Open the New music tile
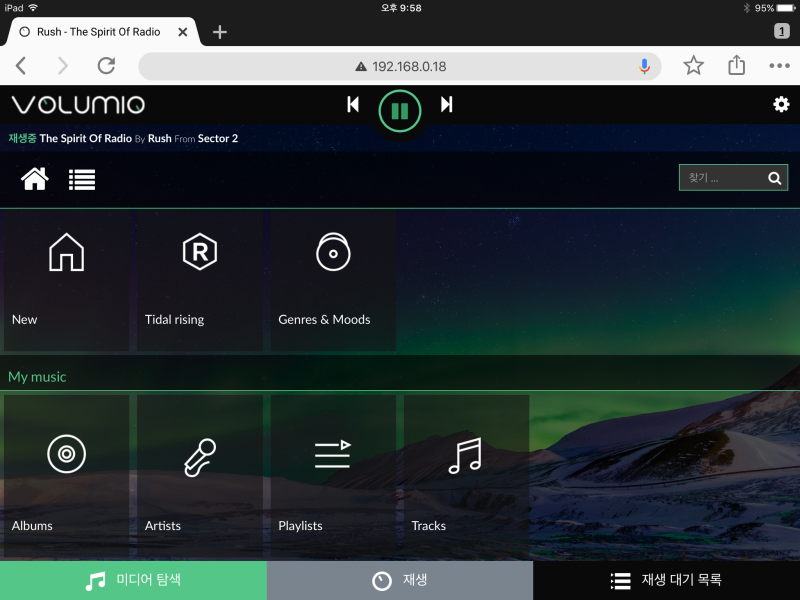Image resolution: width=800 pixels, height=600 pixels. point(66,252)
